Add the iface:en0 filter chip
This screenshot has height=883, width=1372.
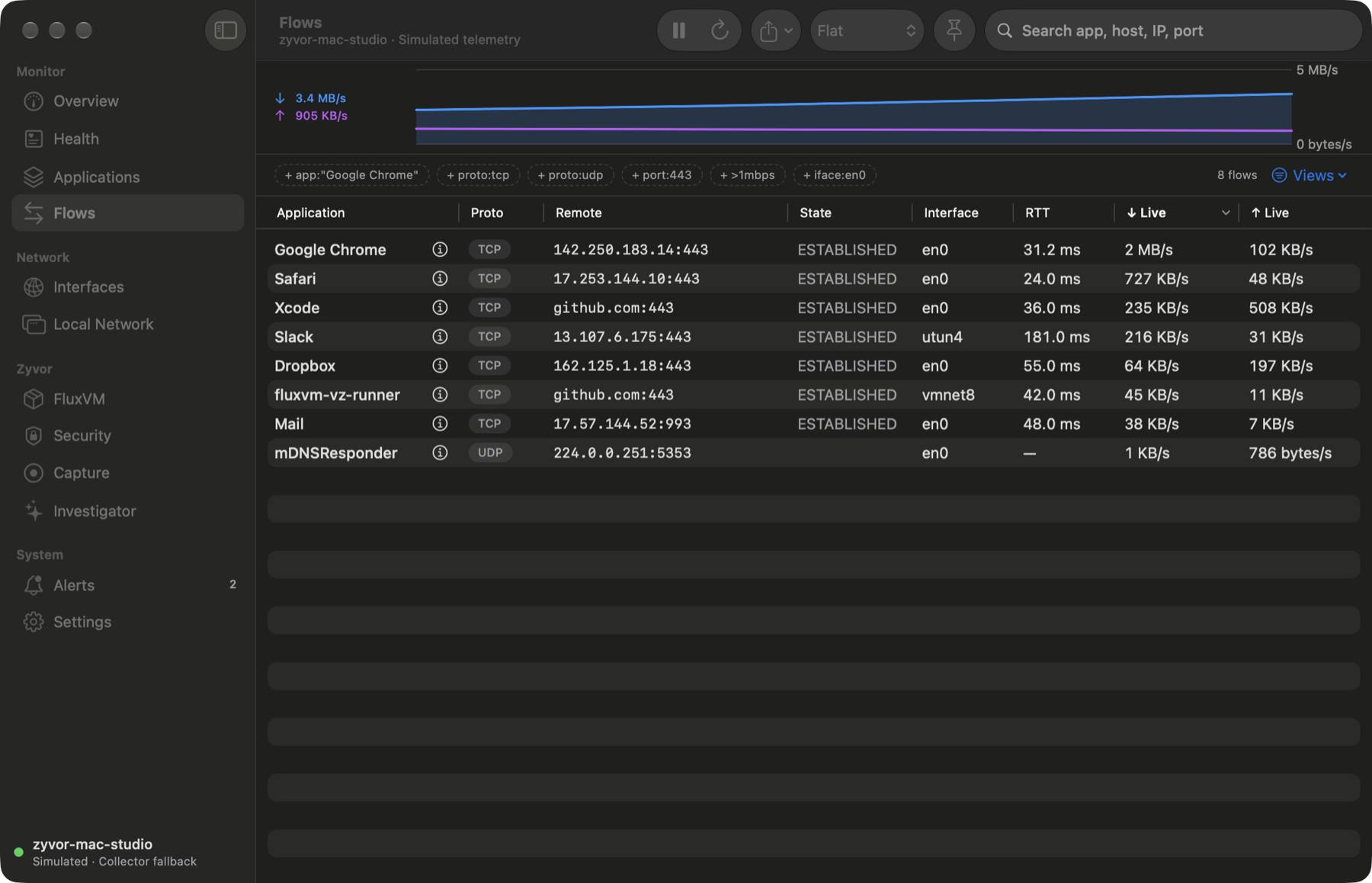click(x=835, y=175)
